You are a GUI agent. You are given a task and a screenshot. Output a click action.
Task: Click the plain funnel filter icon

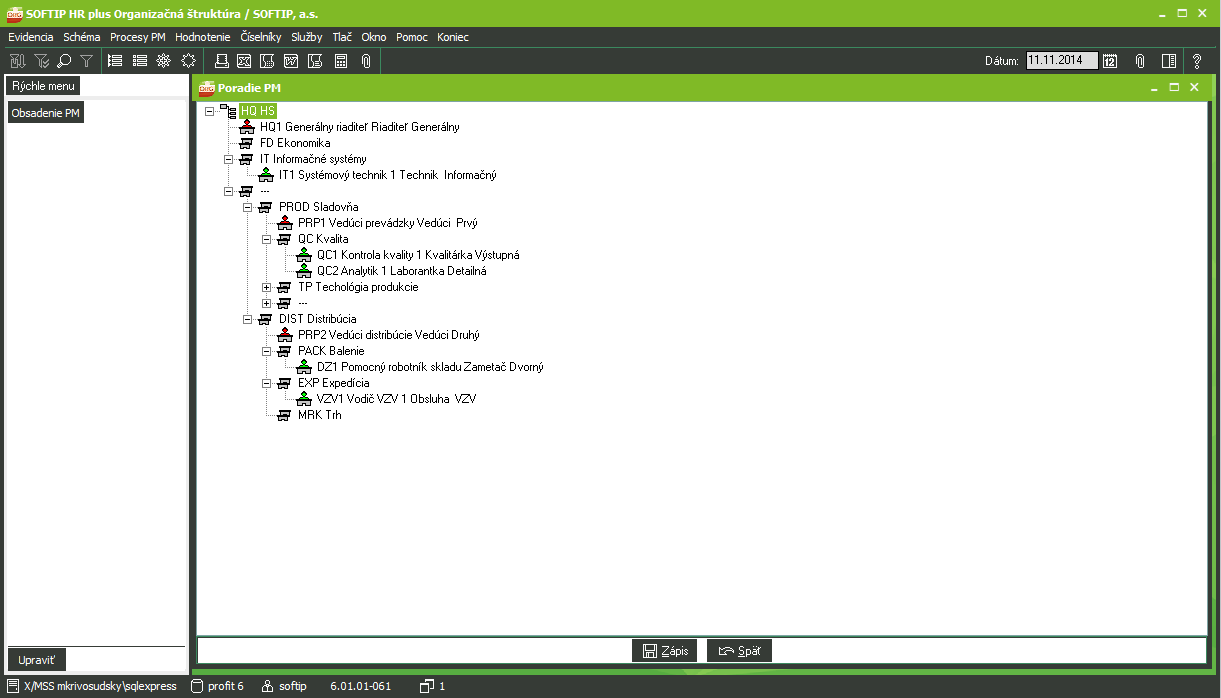(x=87, y=61)
